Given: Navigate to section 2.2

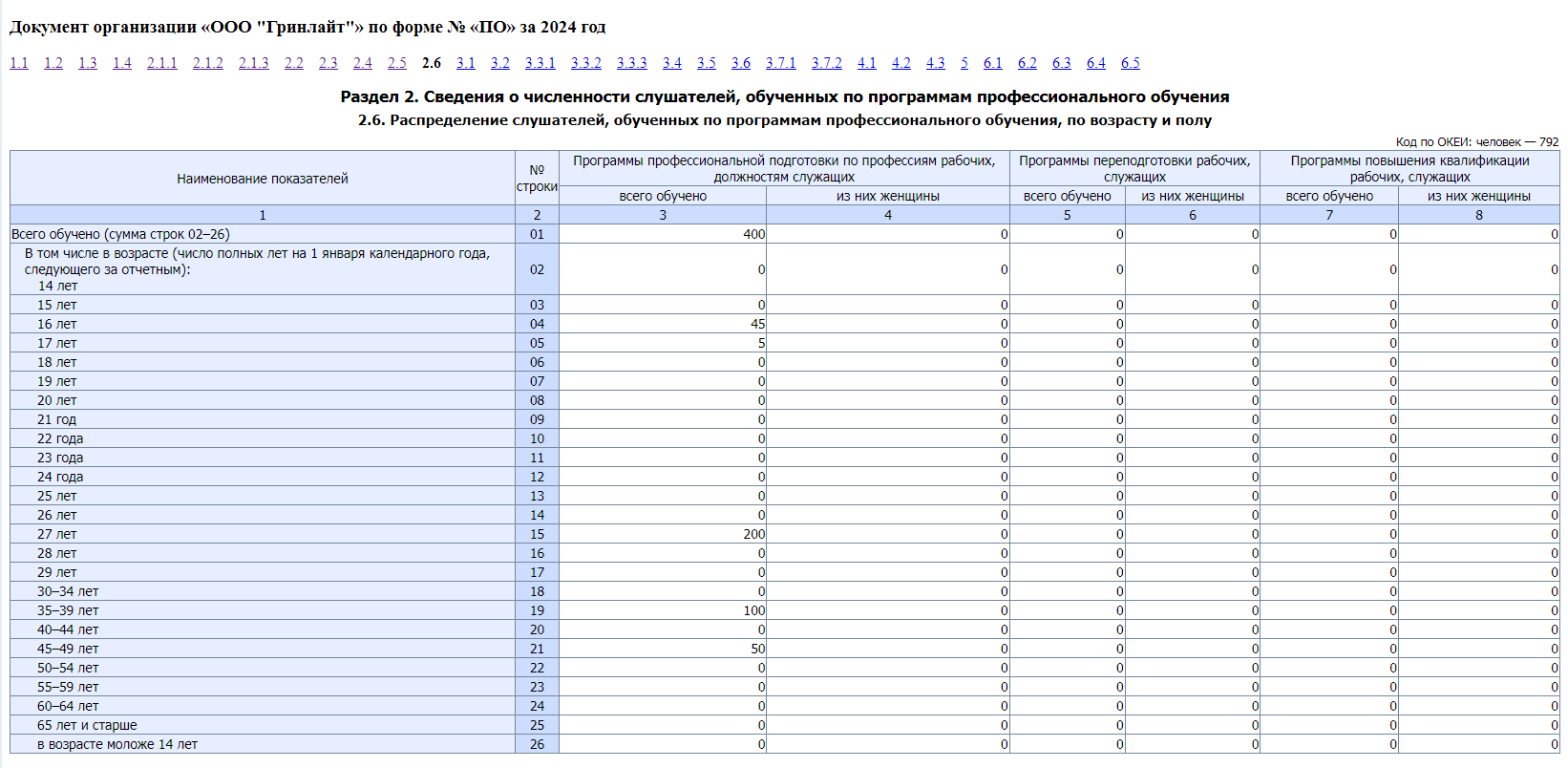Looking at the screenshot, I should [x=294, y=63].
